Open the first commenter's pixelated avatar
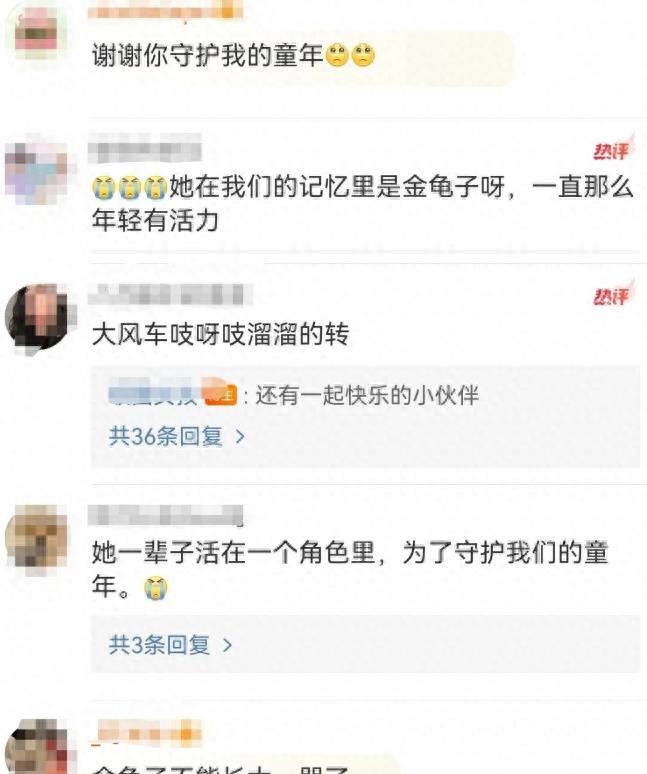647x774 pixels. click(x=36, y=35)
